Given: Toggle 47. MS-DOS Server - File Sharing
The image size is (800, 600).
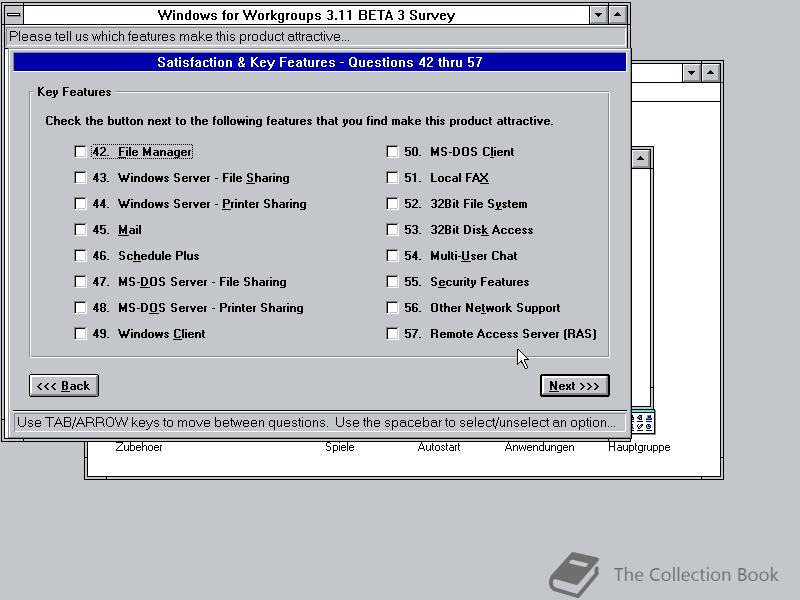Looking at the screenshot, I should 80,282.
